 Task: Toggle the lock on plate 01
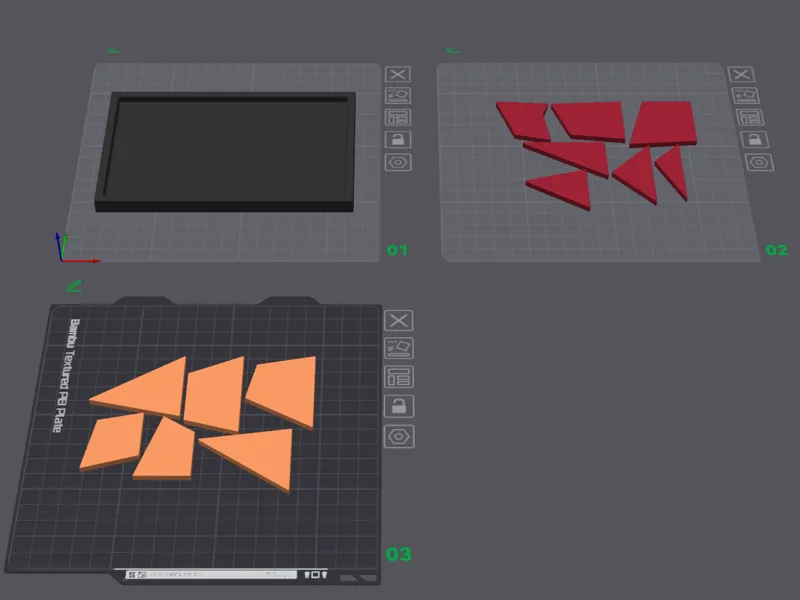point(398,139)
